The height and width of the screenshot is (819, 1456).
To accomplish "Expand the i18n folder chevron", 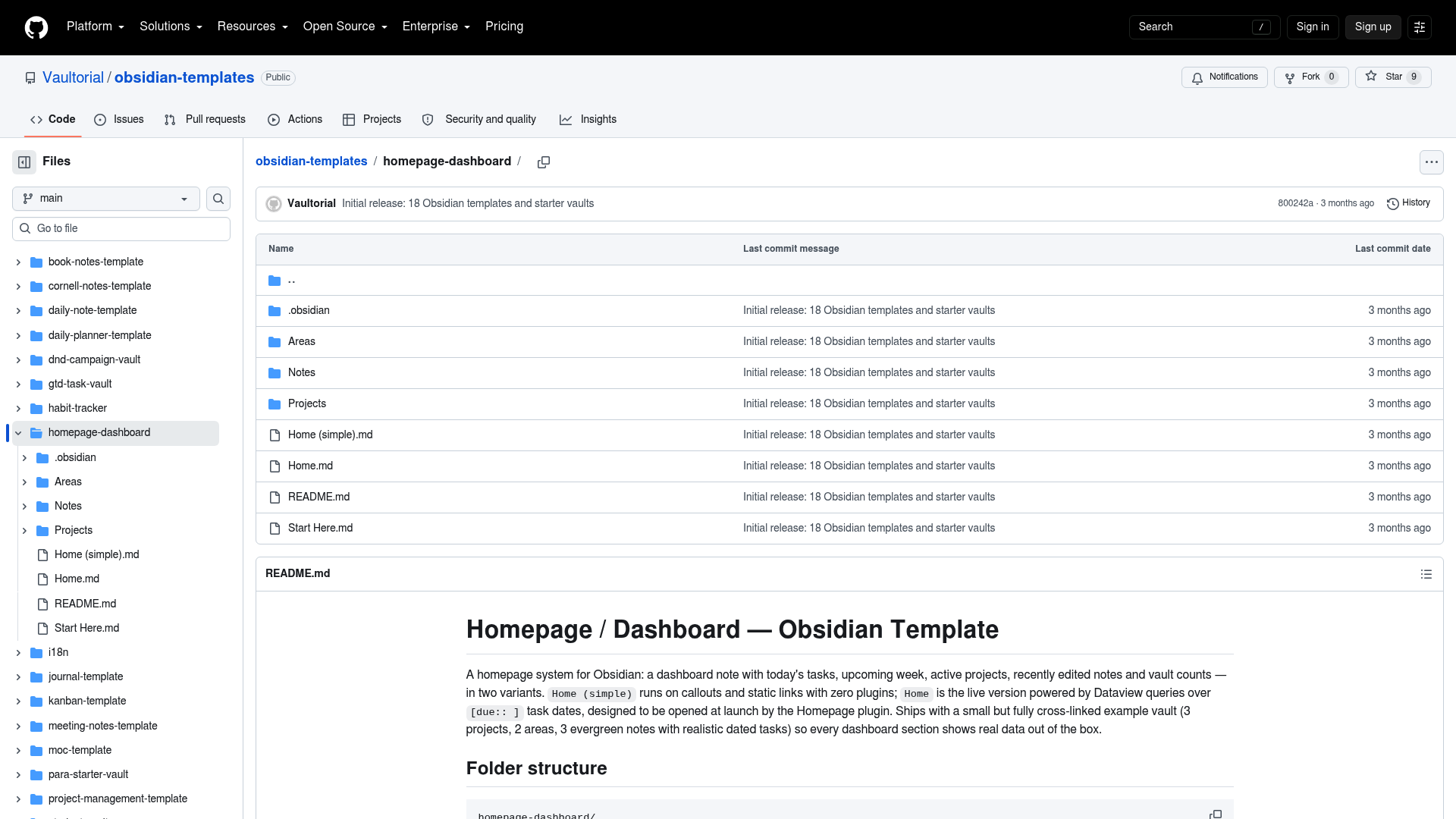I will (x=18, y=653).
